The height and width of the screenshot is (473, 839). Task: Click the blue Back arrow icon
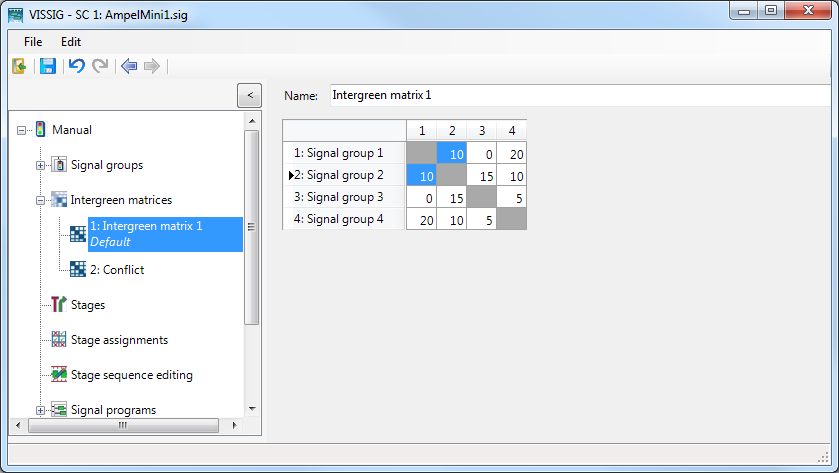click(x=128, y=67)
